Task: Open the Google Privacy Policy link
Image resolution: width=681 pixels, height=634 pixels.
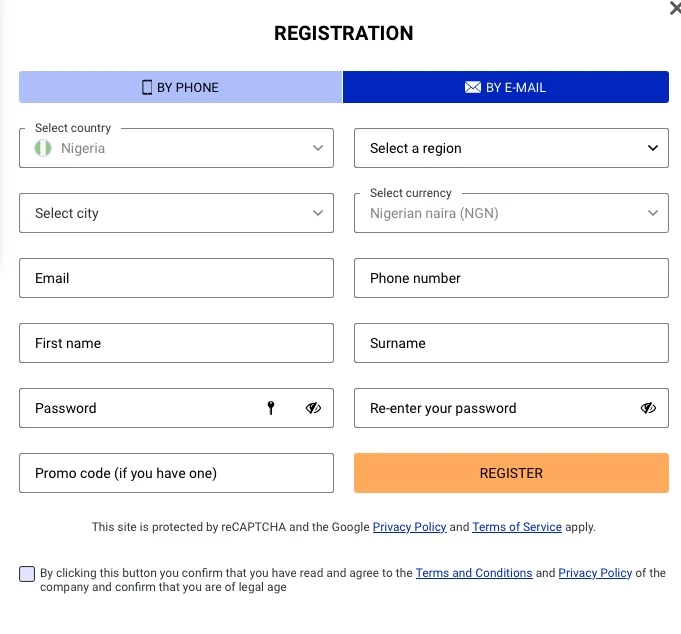Action: (x=409, y=527)
